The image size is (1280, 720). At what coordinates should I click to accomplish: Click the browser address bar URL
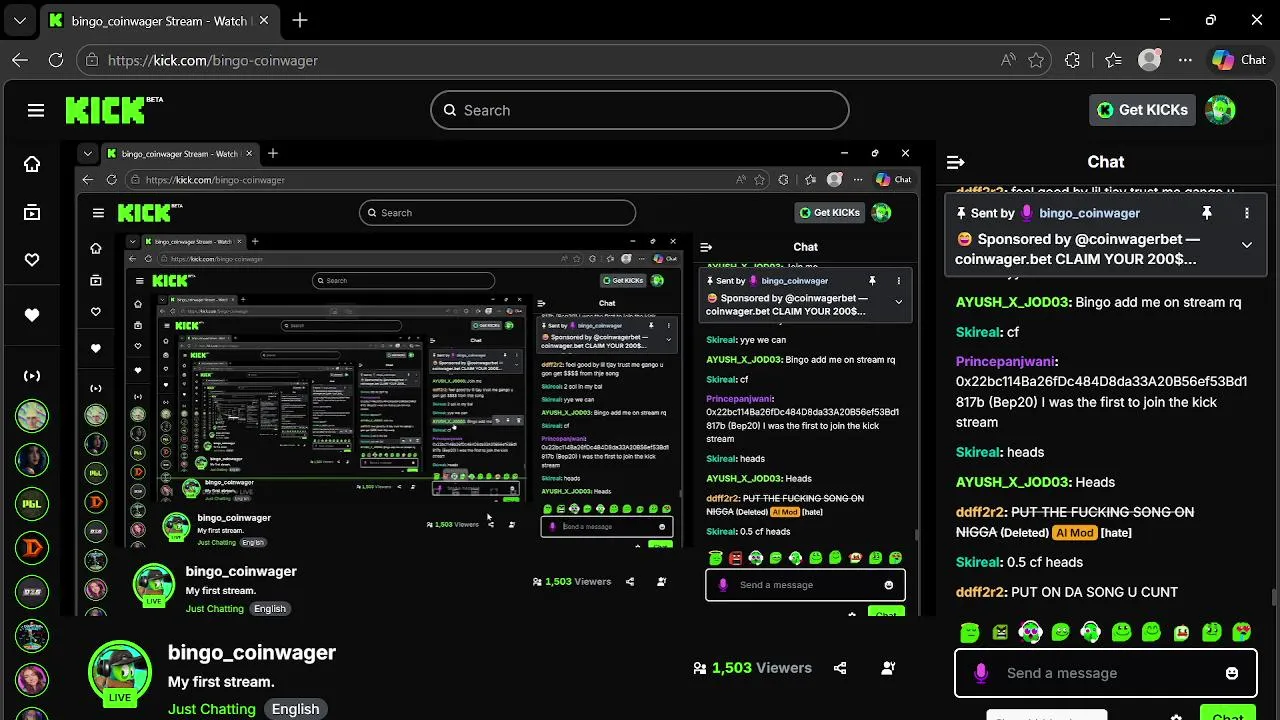(x=213, y=60)
